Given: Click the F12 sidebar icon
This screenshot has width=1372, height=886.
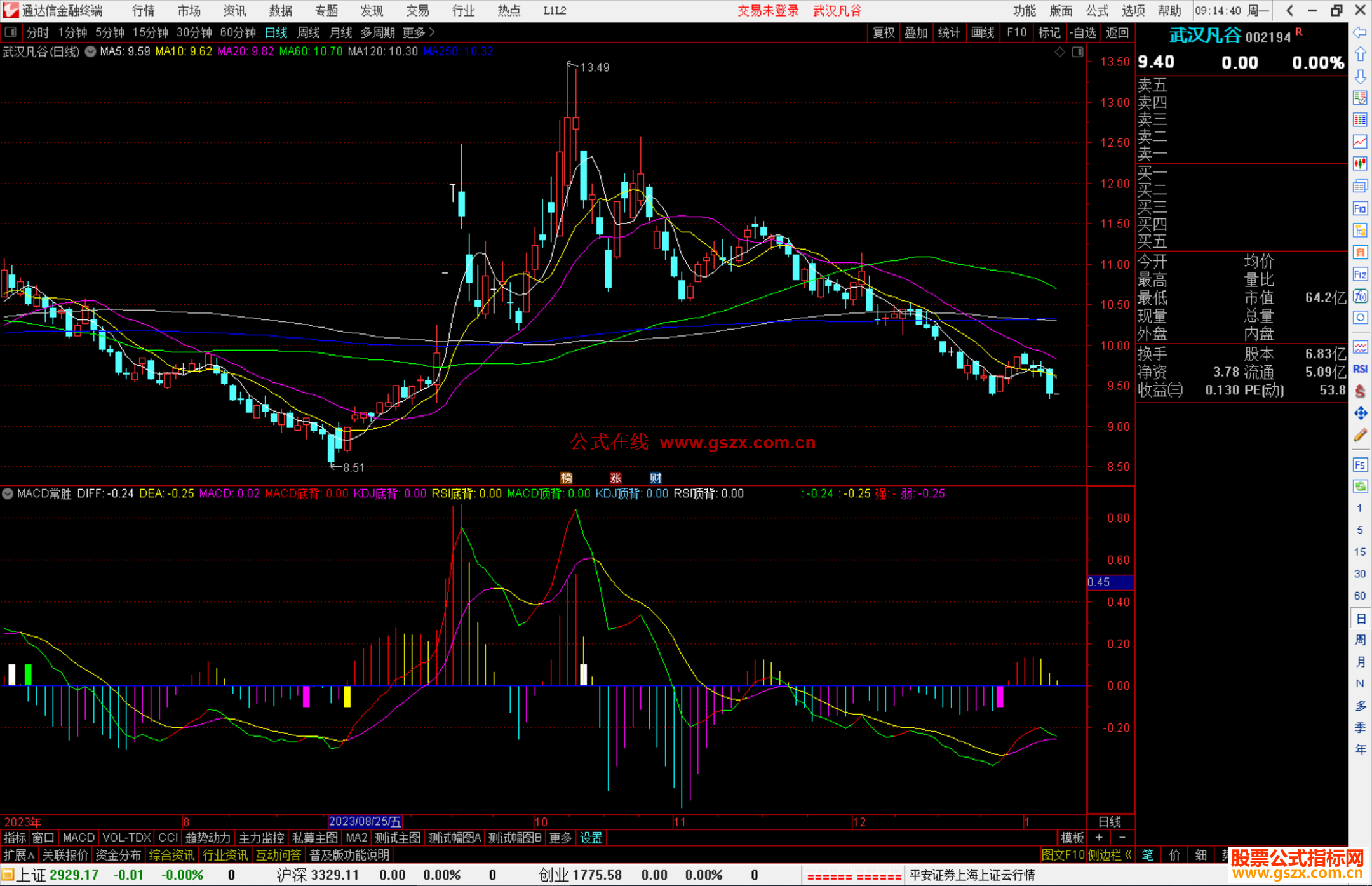Looking at the screenshot, I should [x=1360, y=274].
